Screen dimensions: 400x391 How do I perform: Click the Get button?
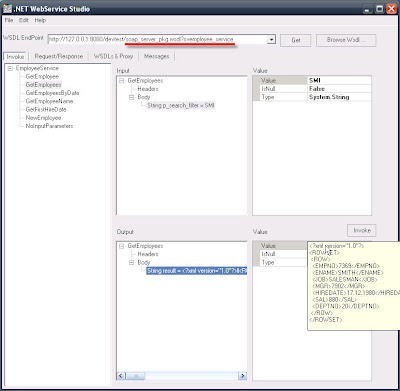coord(296,40)
